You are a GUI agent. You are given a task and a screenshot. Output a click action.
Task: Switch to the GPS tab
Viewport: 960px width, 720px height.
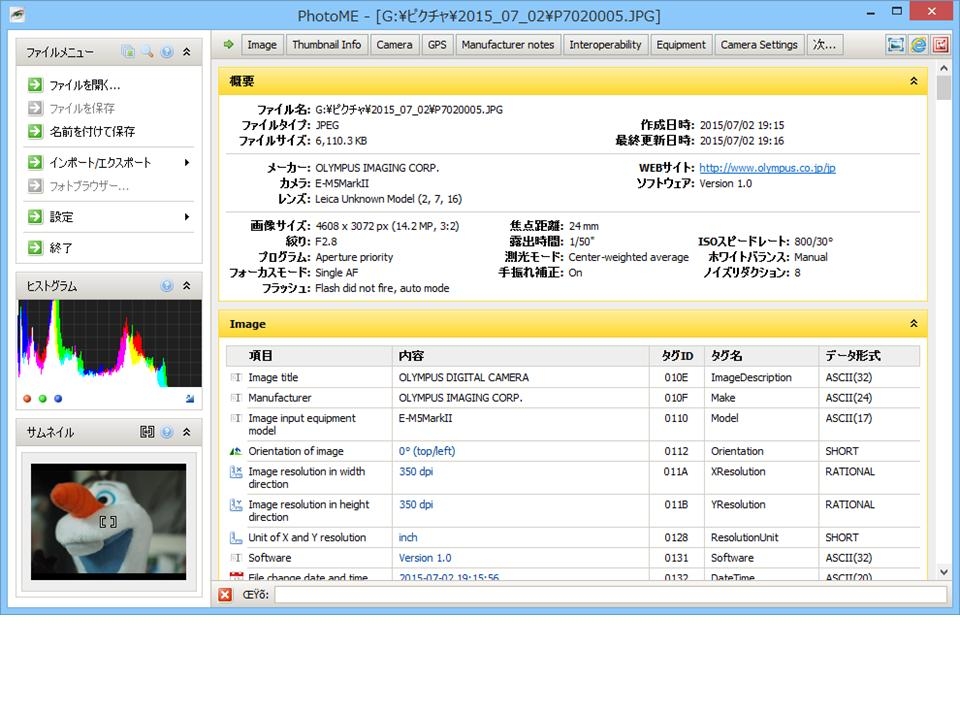pyautogui.click(x=437, y=45)
